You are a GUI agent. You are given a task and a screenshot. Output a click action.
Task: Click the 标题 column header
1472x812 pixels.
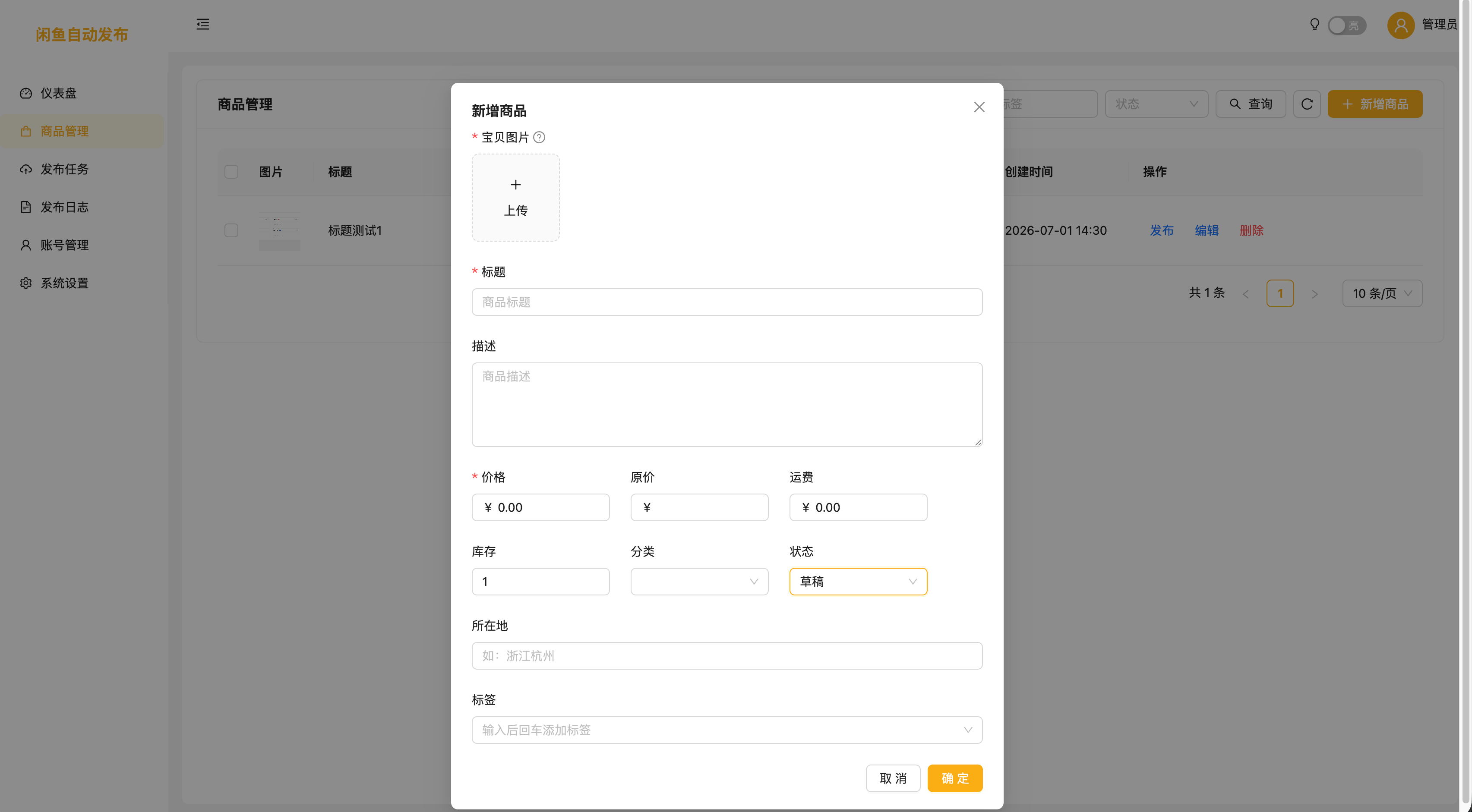pos(340,172)
